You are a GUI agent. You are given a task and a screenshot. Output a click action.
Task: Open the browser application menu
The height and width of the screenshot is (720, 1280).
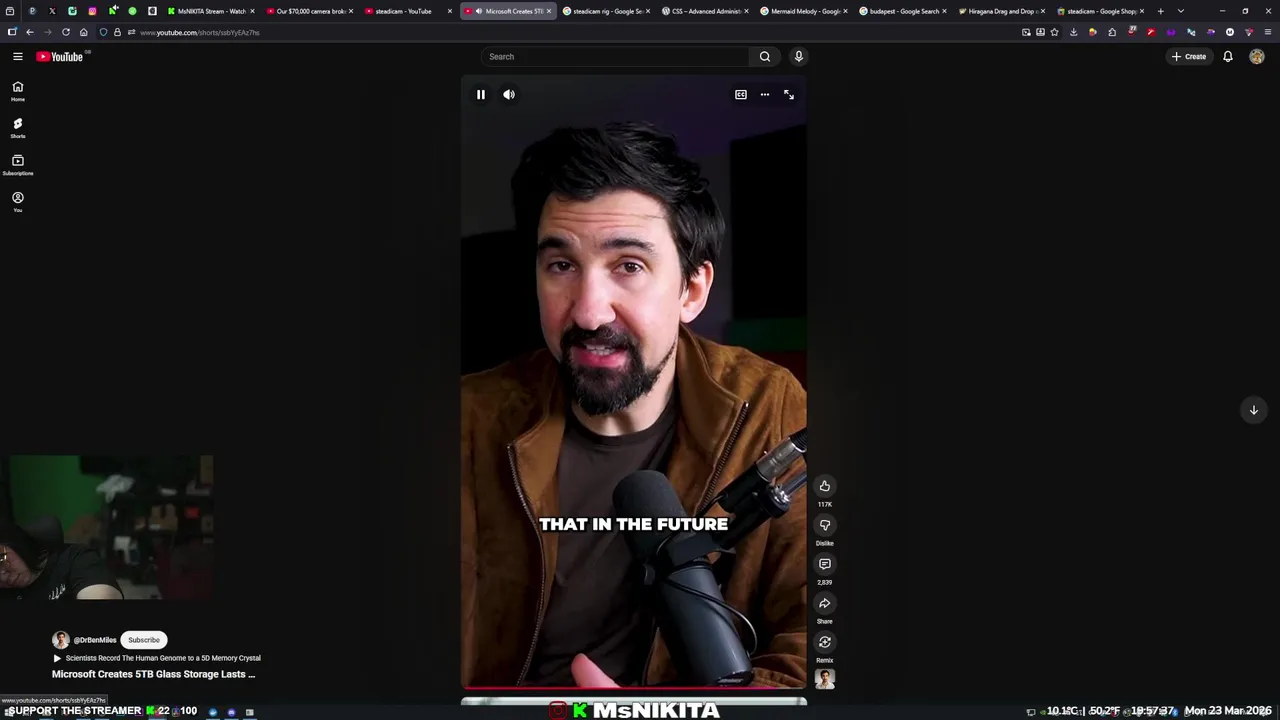(1268, 32)
